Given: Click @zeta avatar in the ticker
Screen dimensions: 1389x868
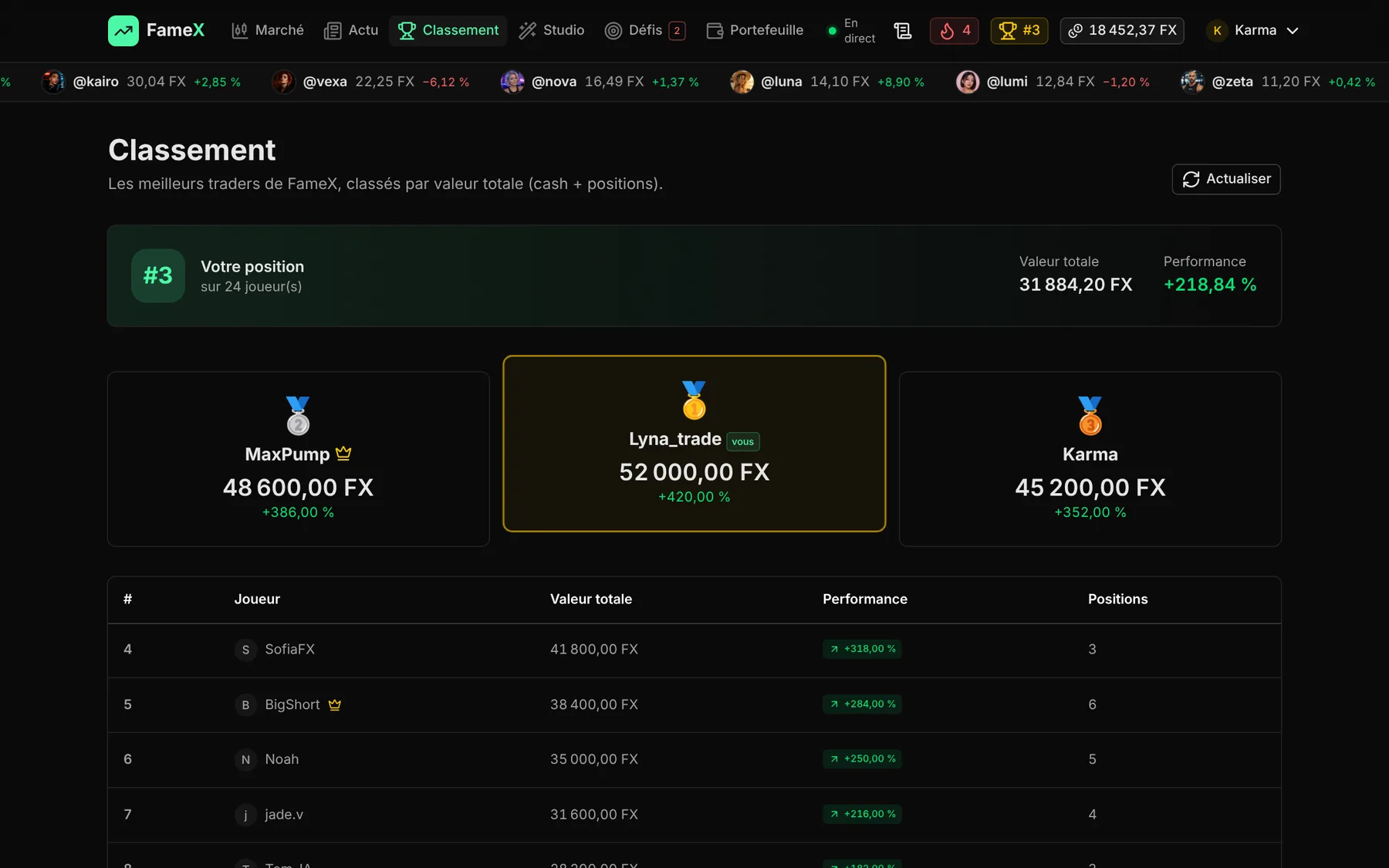Looking at the screenshot, I should 1192,82.
